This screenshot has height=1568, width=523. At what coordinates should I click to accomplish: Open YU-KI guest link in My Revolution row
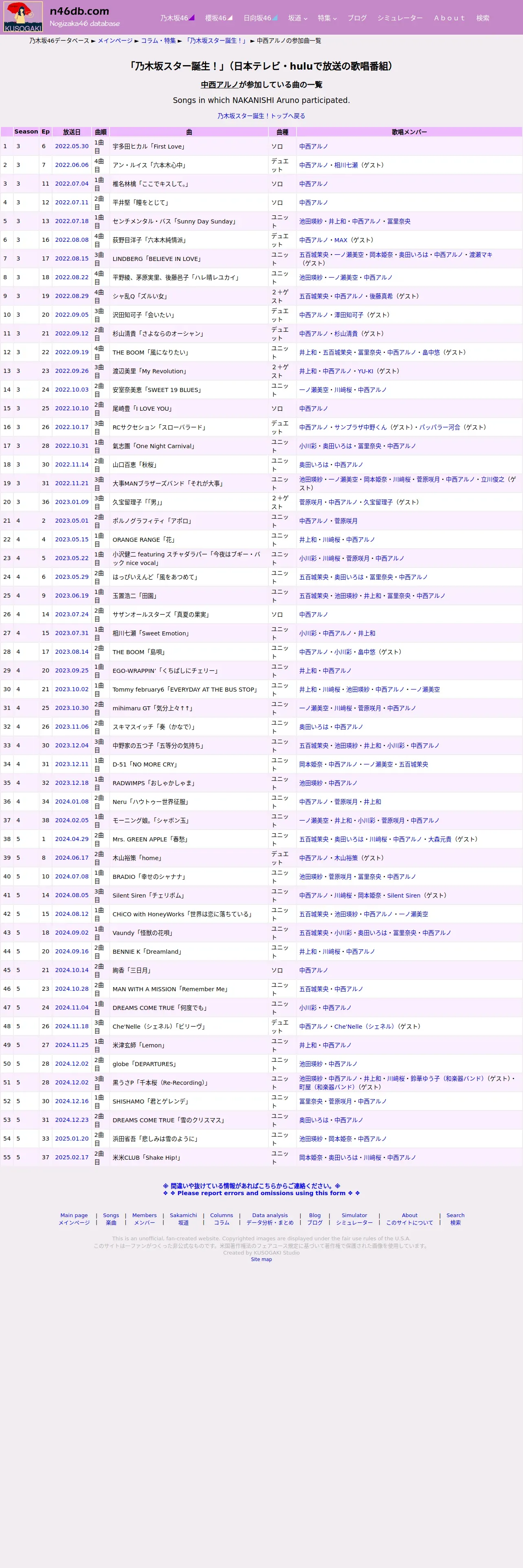[365, 371]
